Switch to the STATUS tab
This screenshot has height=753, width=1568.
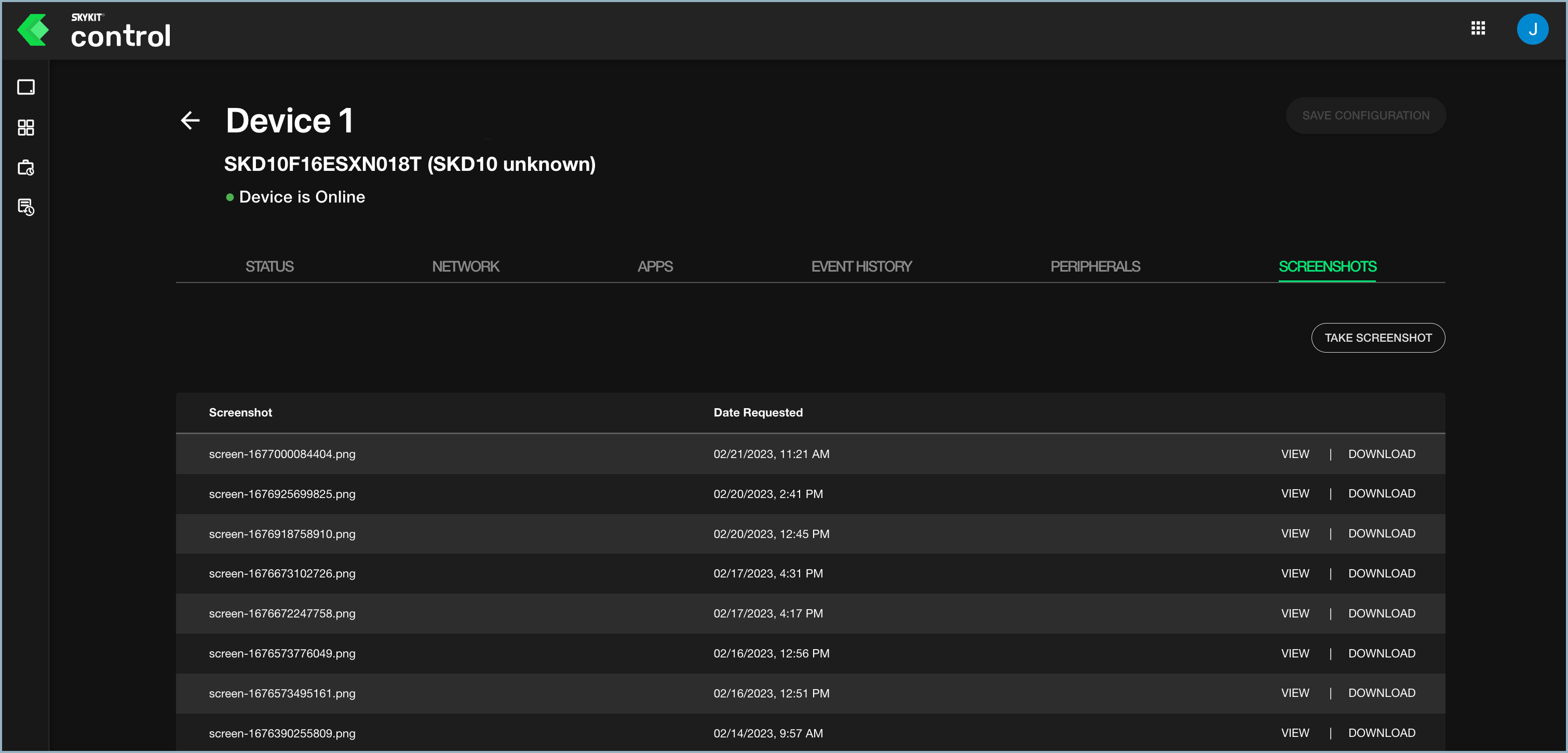point(269,266)
